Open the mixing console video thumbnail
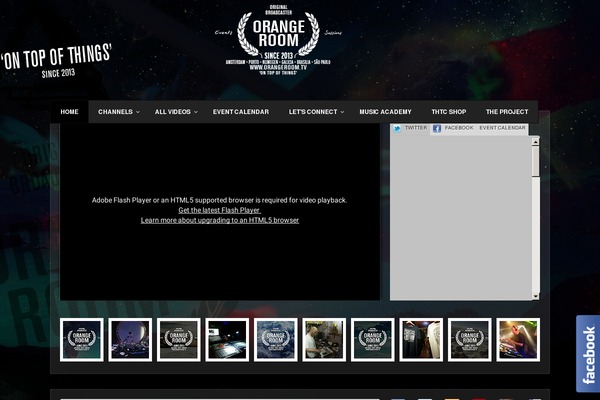 [x=227, y=340]
